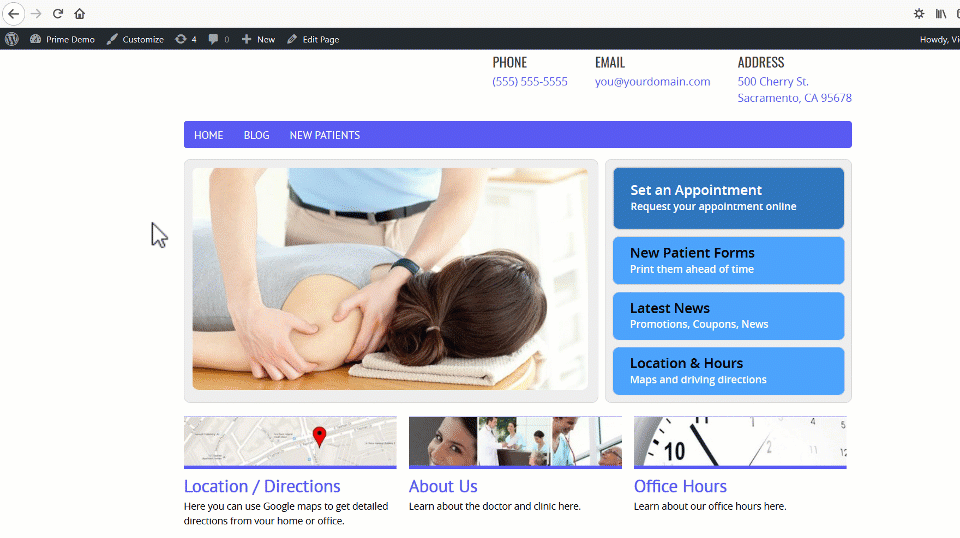Screen dimensions: 960x538
Task: Open the Customize link in admin bar
Action: 135,39
